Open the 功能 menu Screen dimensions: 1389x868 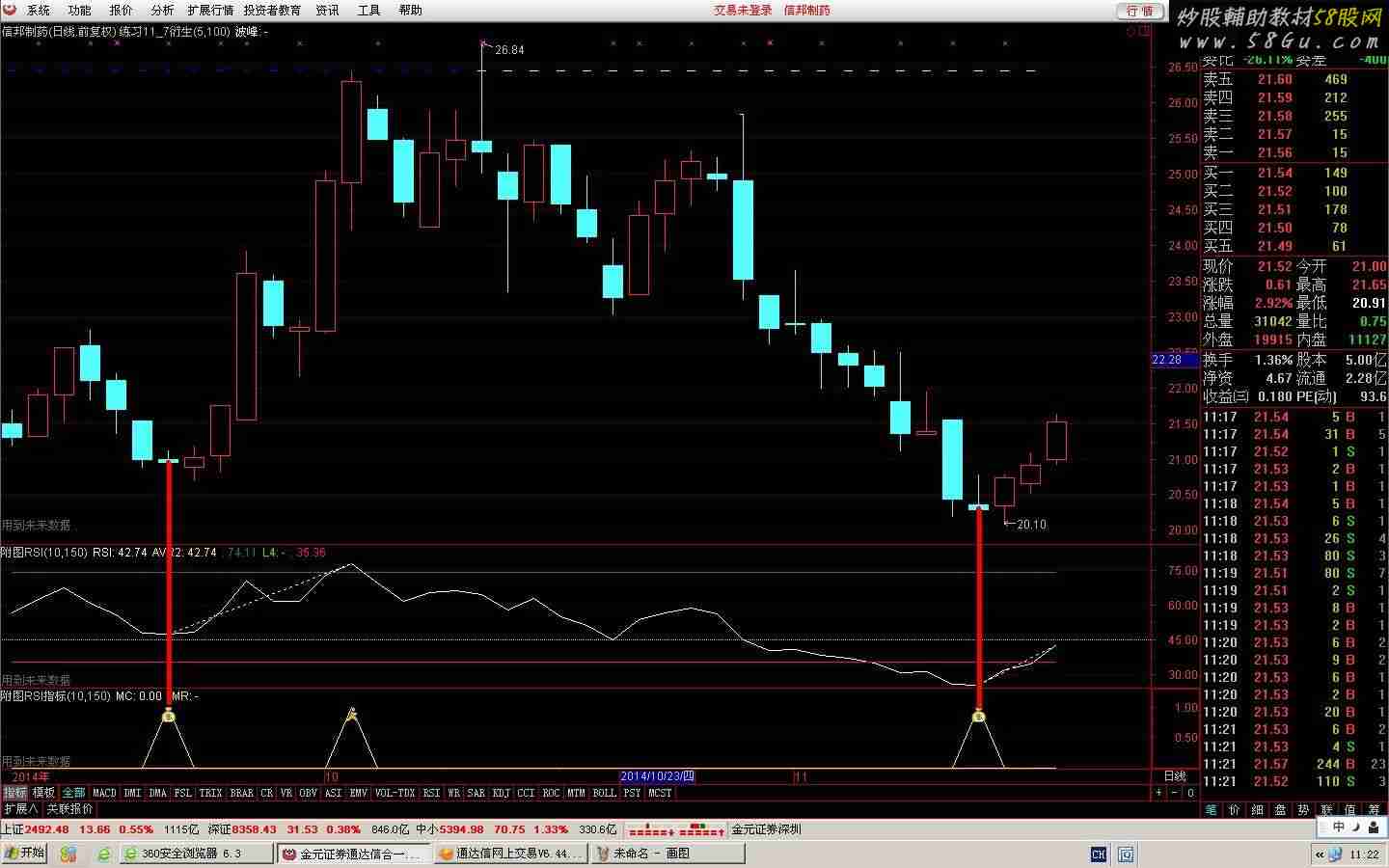79,10
